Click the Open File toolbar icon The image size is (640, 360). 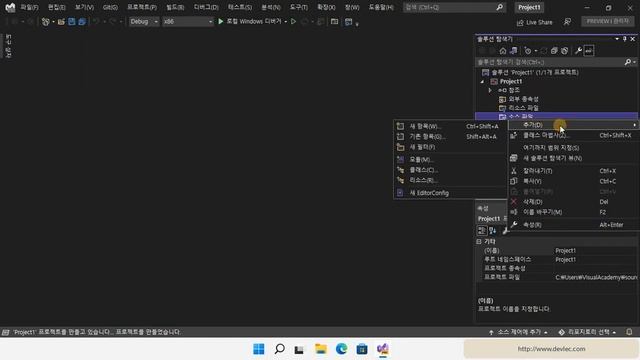coord(61,22)
